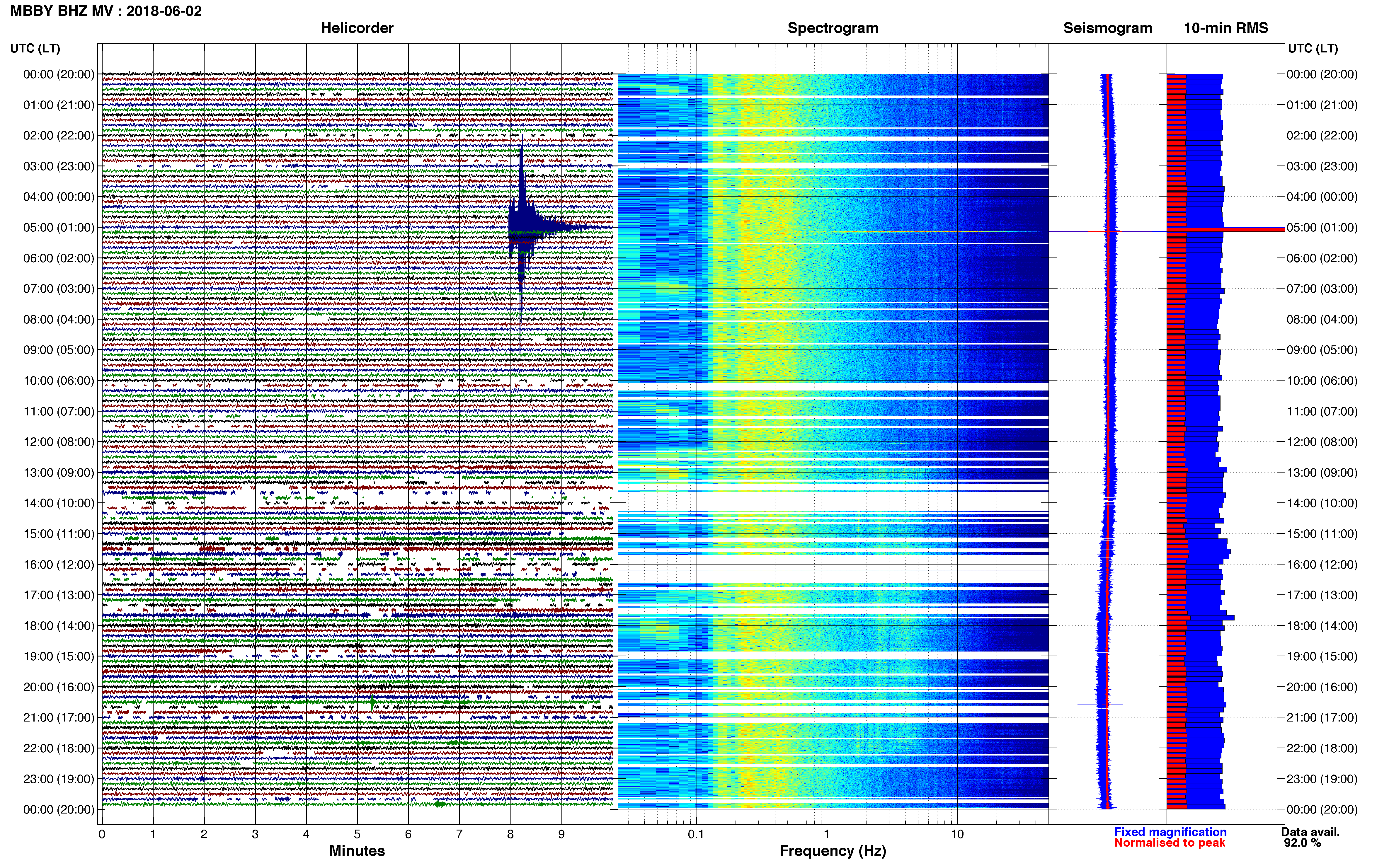Click the right '20:00 (16:00)' time label

[1322, 687]
